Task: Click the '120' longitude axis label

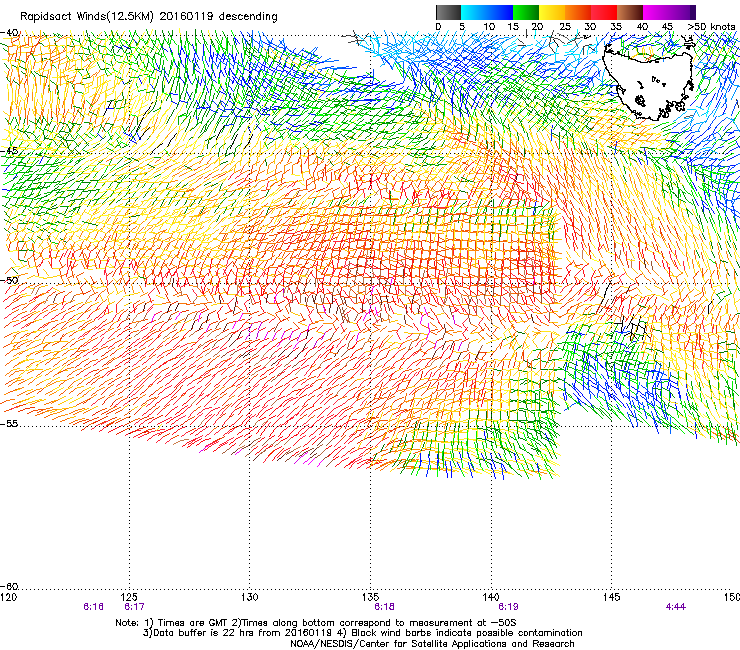Action: (8, 597)
